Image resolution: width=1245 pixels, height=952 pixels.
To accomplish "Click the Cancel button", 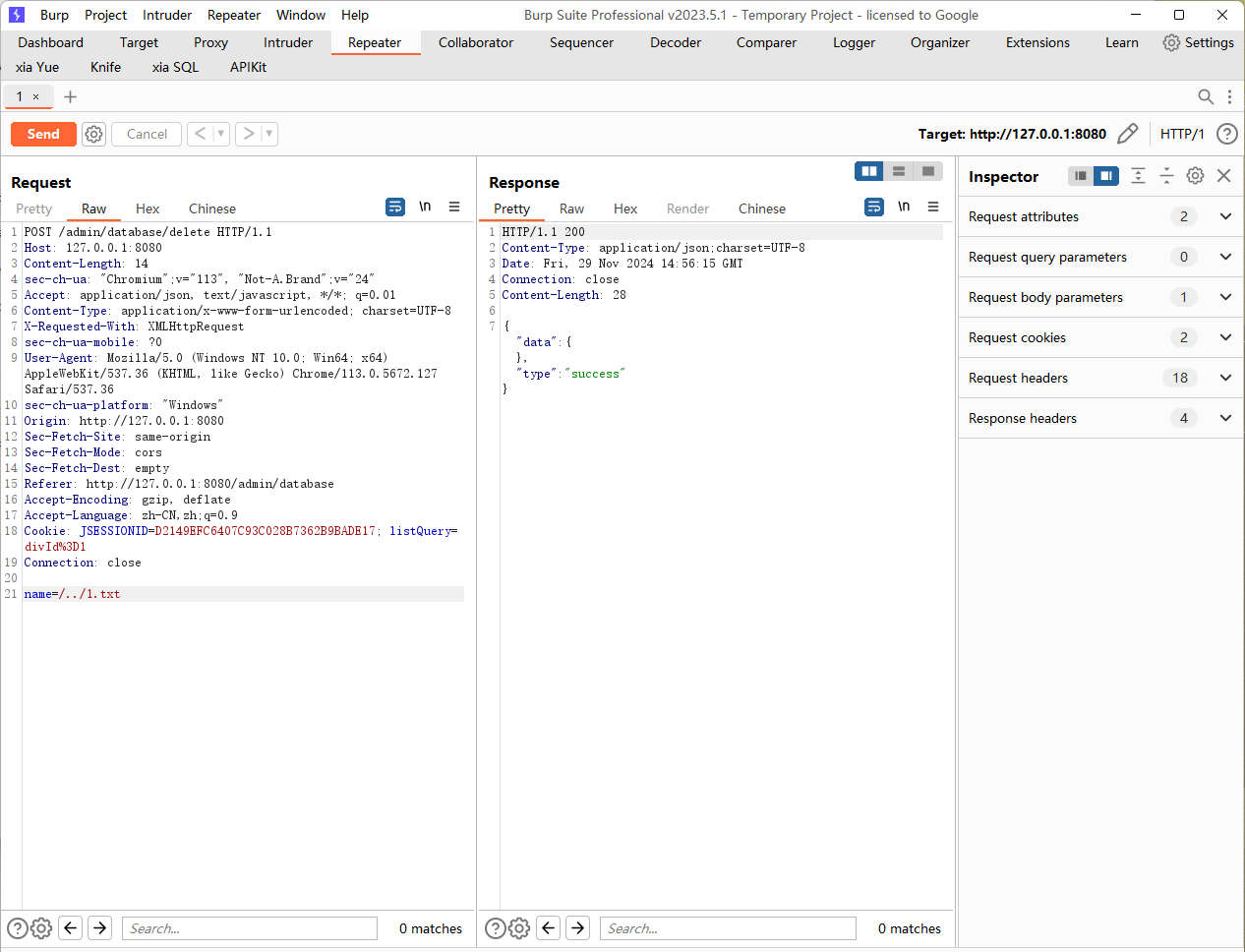I will coord(147,134).
